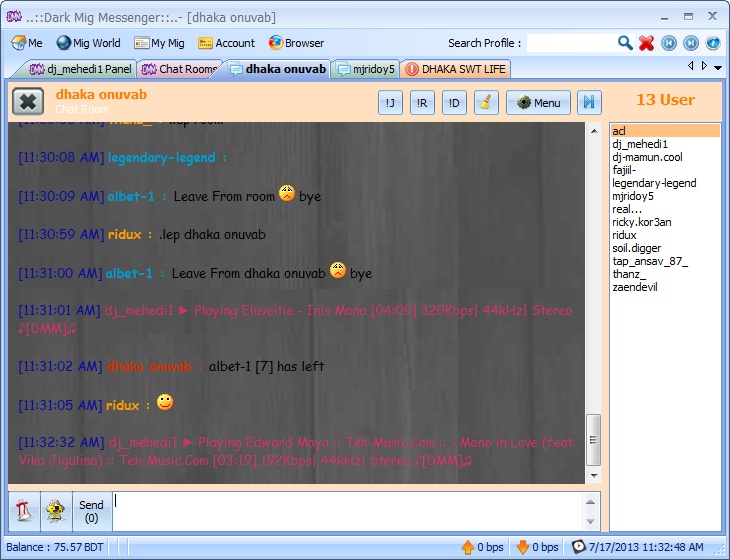This screenshot has height=560, width=730.
Task: Click the Search Profile magnifier icon
Action: tap(625, 43)
